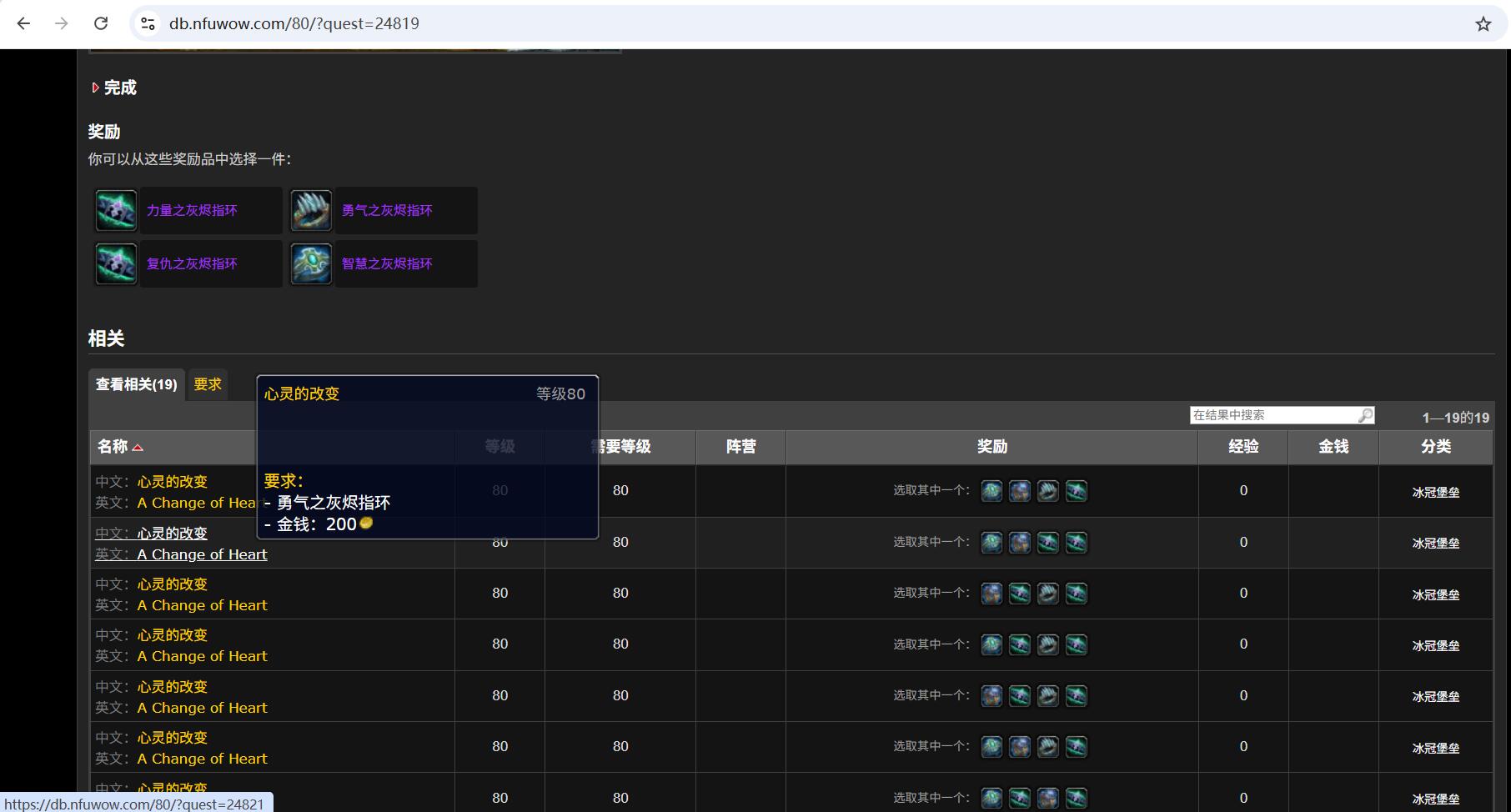Image resolution: width=1511 pixels, height=812 pixels.
Task: Sort the table by 金钱 column
Action: pyautogui.click(x=1333, y=447)
